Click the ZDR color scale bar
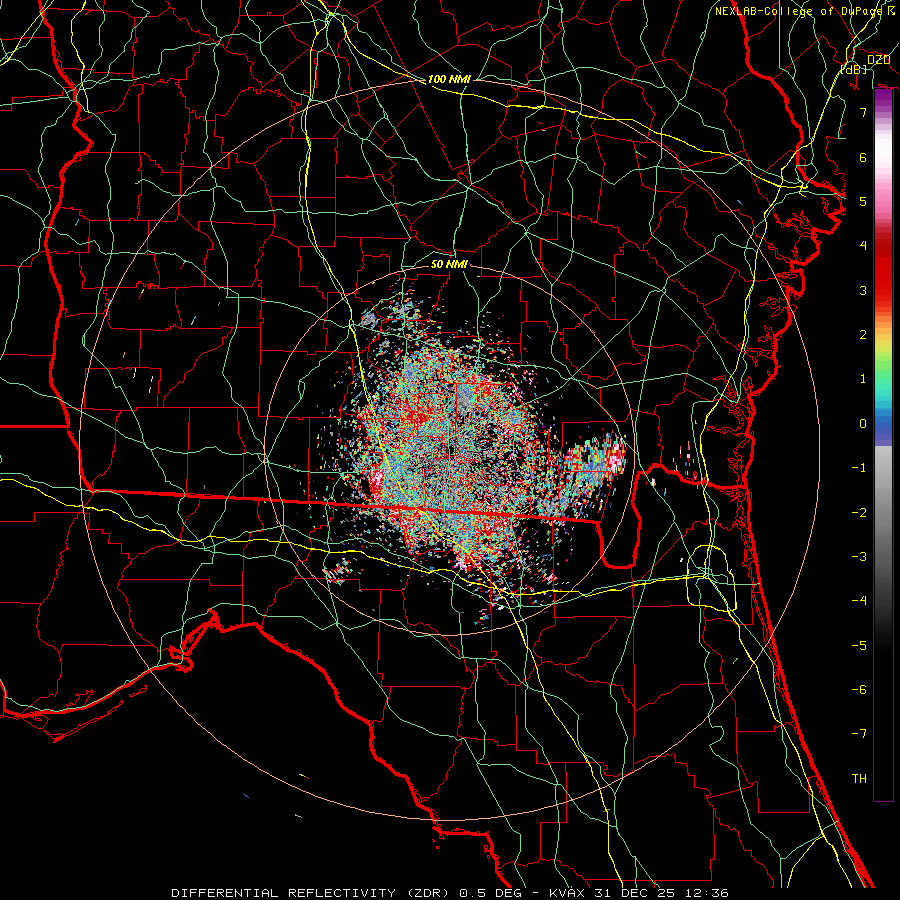Image resolution: width=900 pixels, height=900 pixels. [x=883, y=445]
